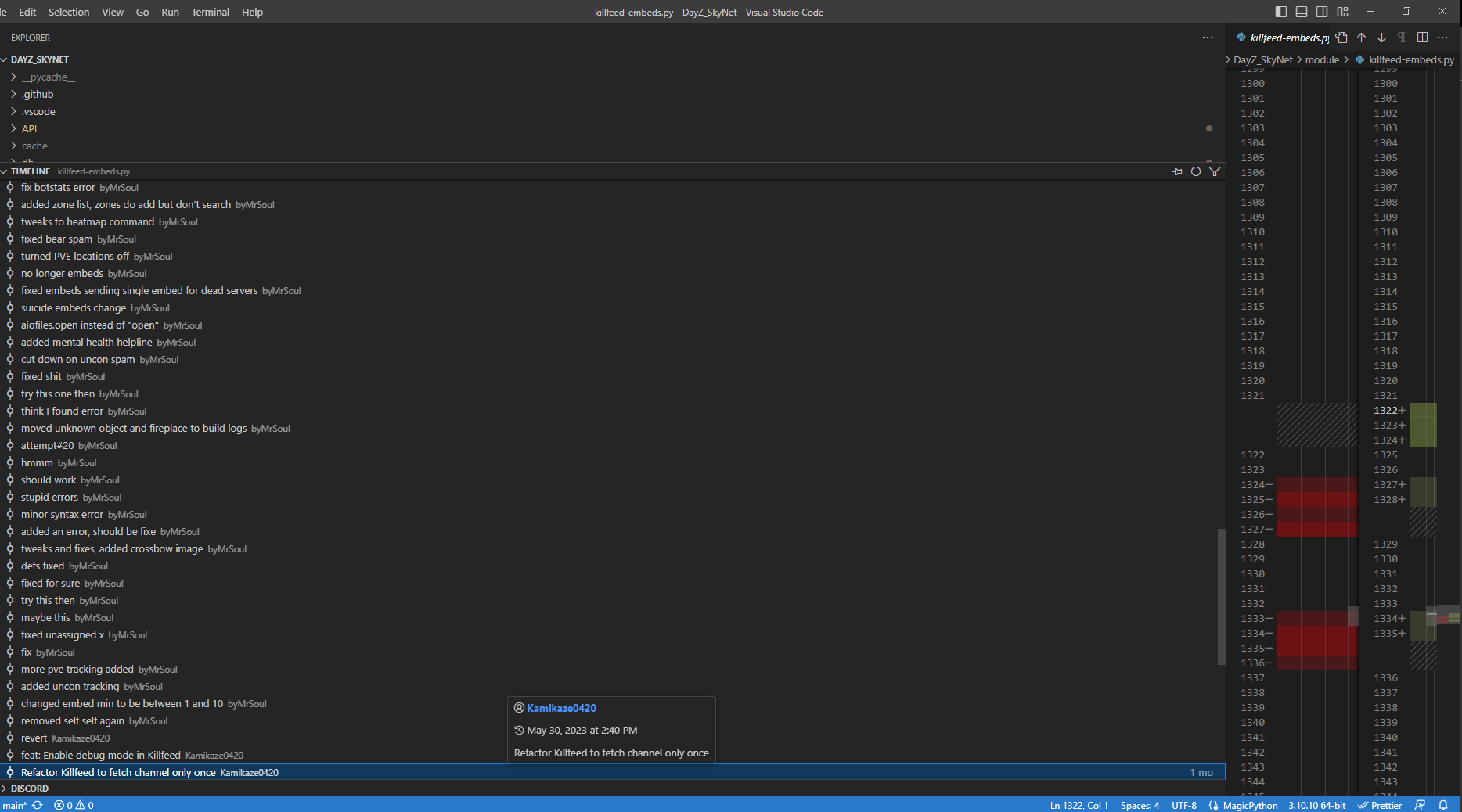Expand the .github folder

point(13,94)
